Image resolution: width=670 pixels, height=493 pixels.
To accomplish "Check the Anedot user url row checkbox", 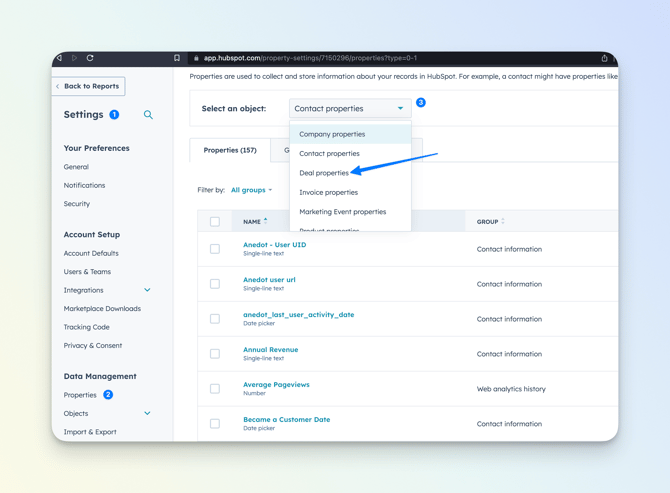I will (x=215, y=284).
